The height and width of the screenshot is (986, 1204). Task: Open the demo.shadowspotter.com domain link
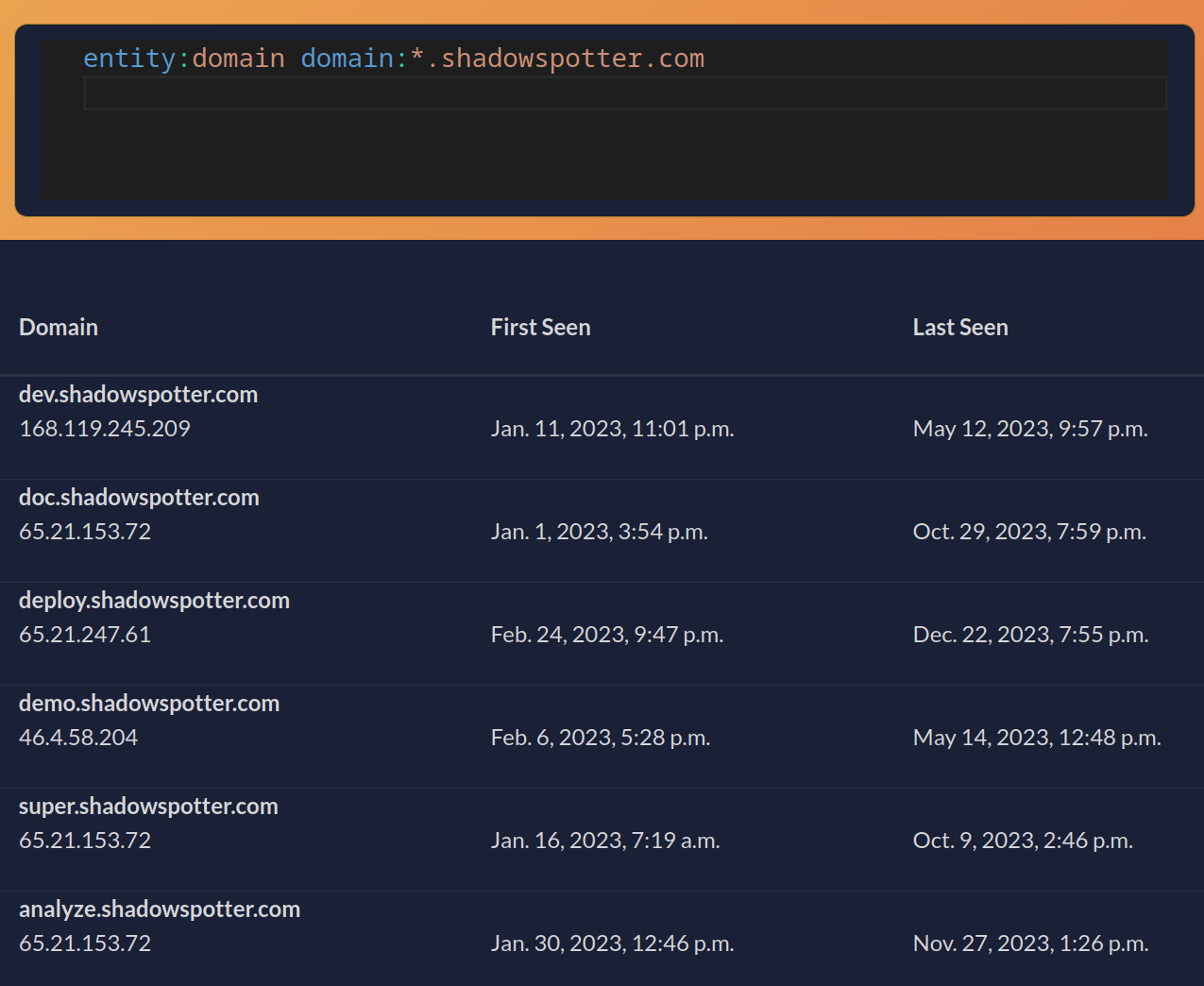pyautogui.click(x=149, y=704)
